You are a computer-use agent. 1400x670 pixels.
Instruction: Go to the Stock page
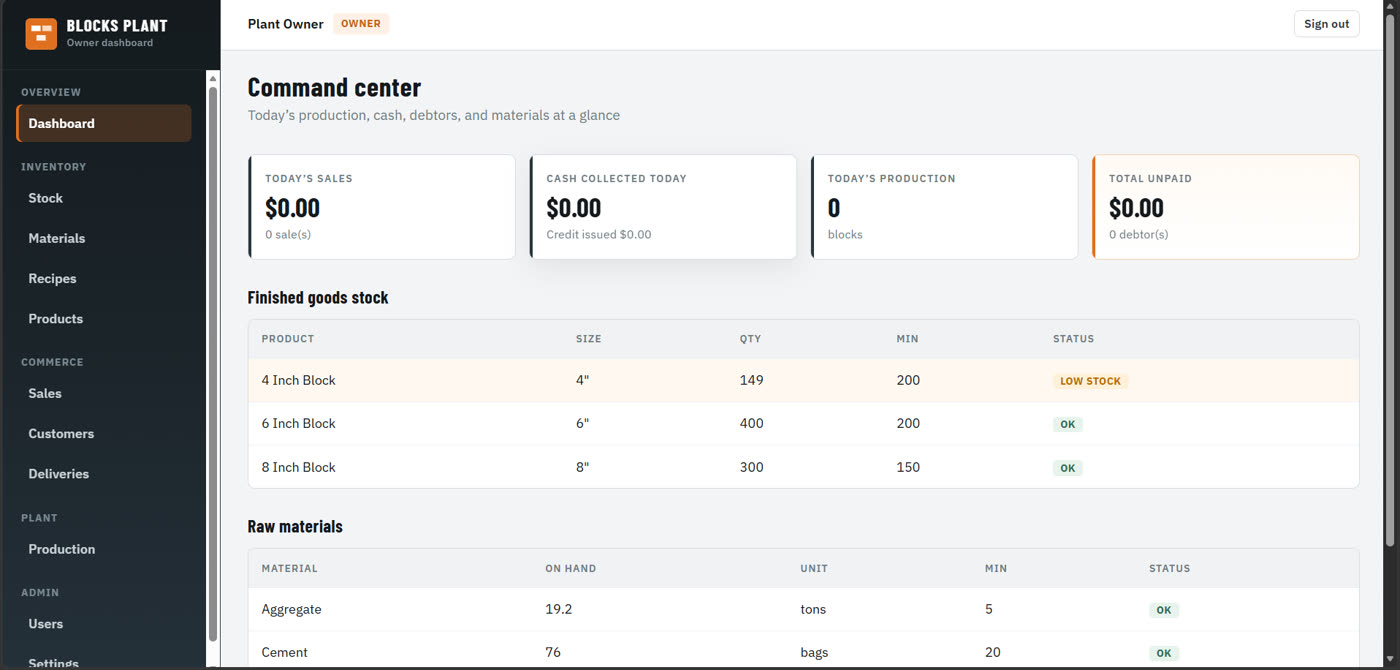pos(104,198)
